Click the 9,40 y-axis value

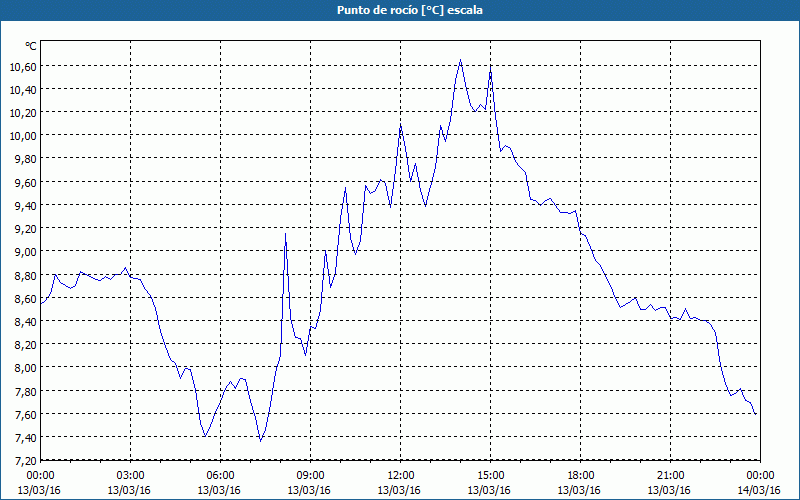click(x=26, y=206)
